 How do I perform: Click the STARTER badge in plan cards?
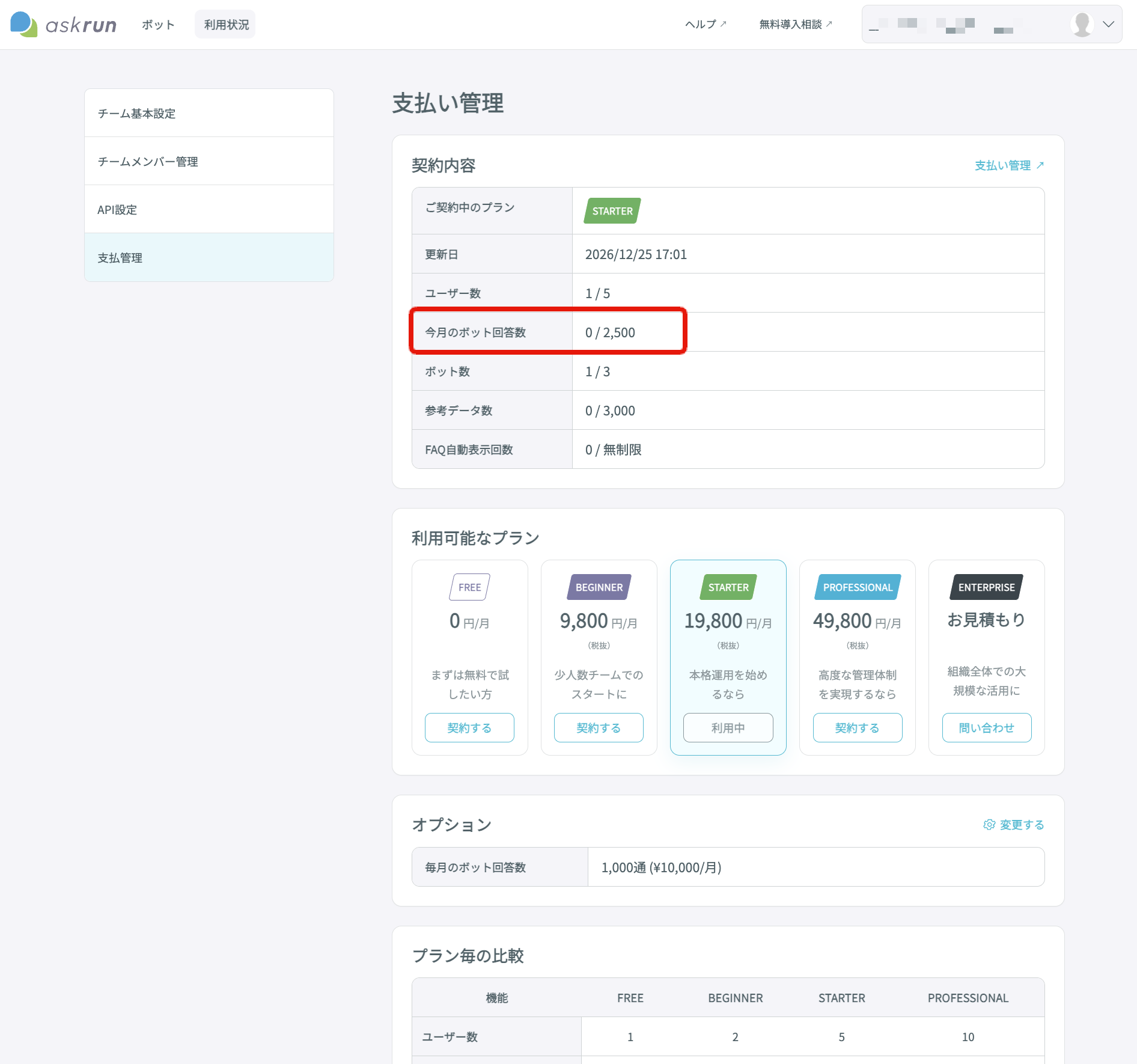pos(728,587)
